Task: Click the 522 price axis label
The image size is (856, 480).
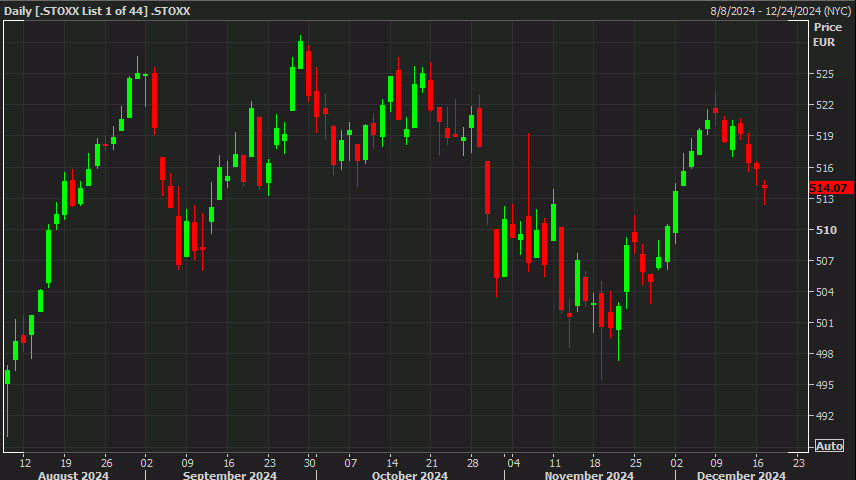Action: tap(824, 105)
